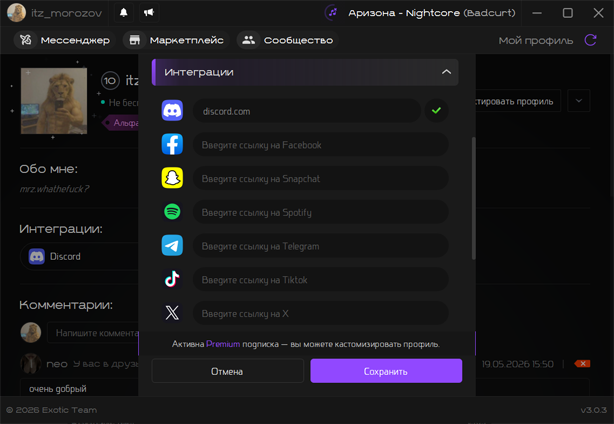The image size is (614, 424).
Task: Click the Facebook logo icon
Action: [x=172, y=144]
